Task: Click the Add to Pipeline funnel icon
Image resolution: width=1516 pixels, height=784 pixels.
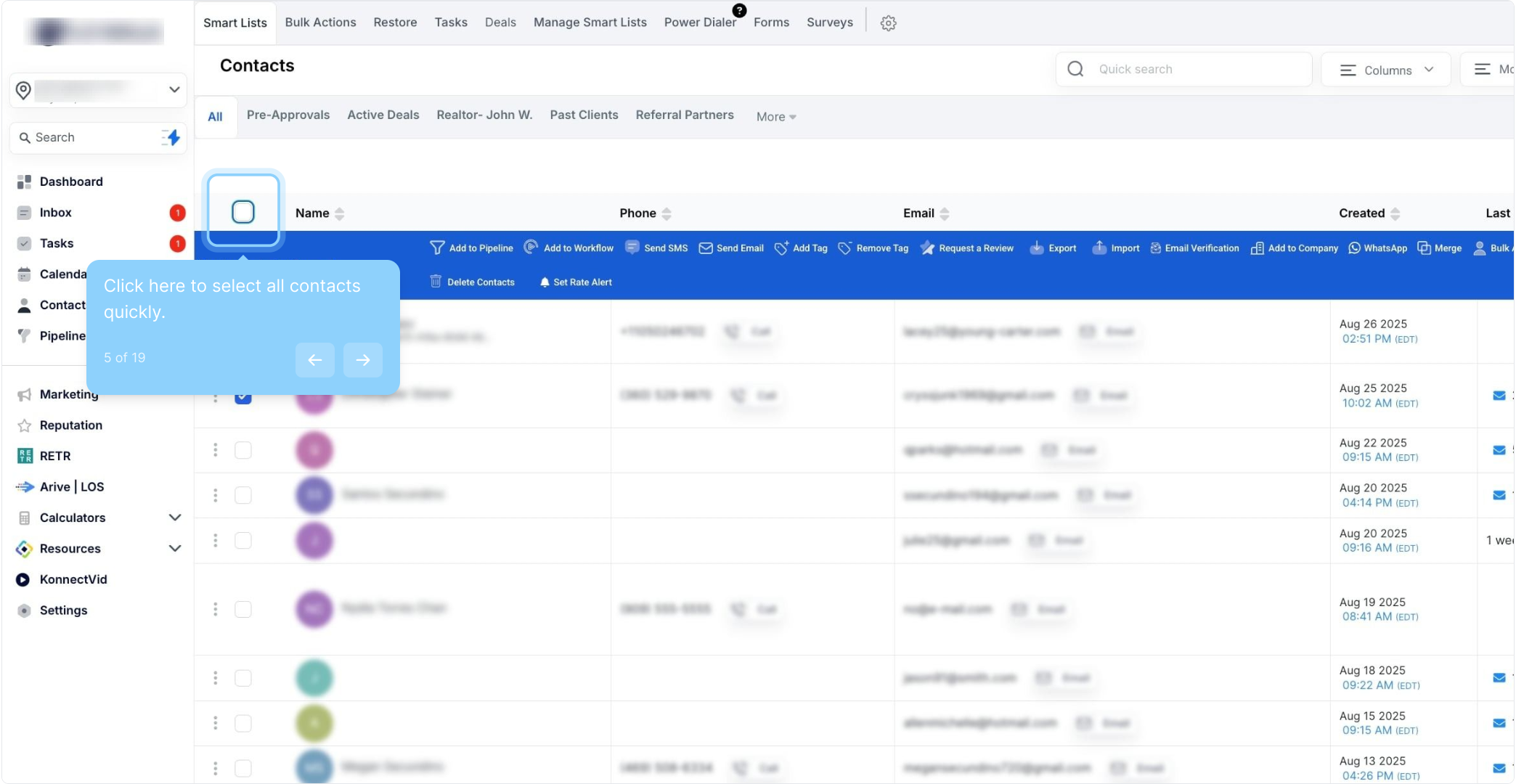Action: 437,248
